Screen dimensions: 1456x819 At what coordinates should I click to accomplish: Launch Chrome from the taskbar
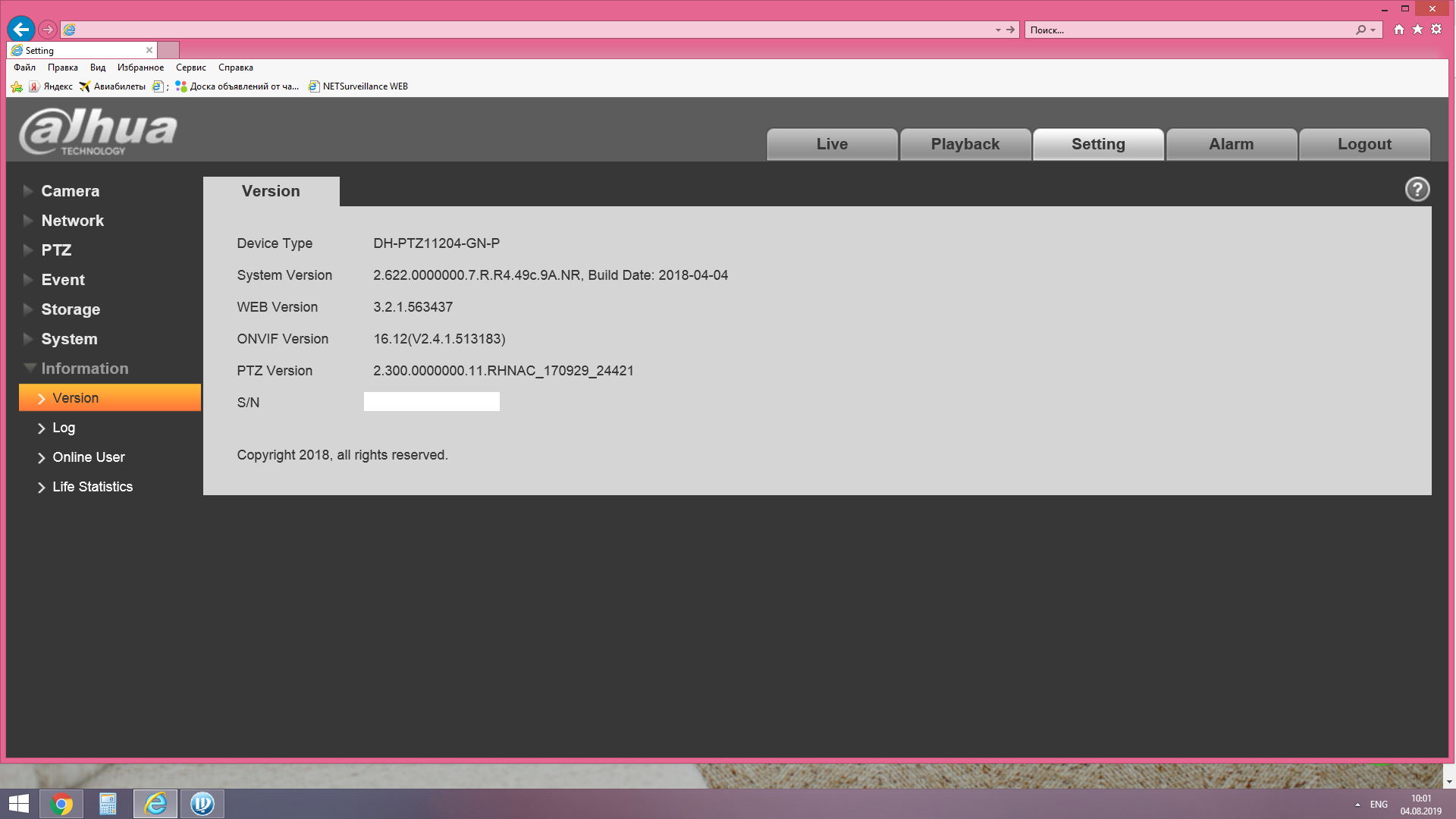tap(61, 804)
